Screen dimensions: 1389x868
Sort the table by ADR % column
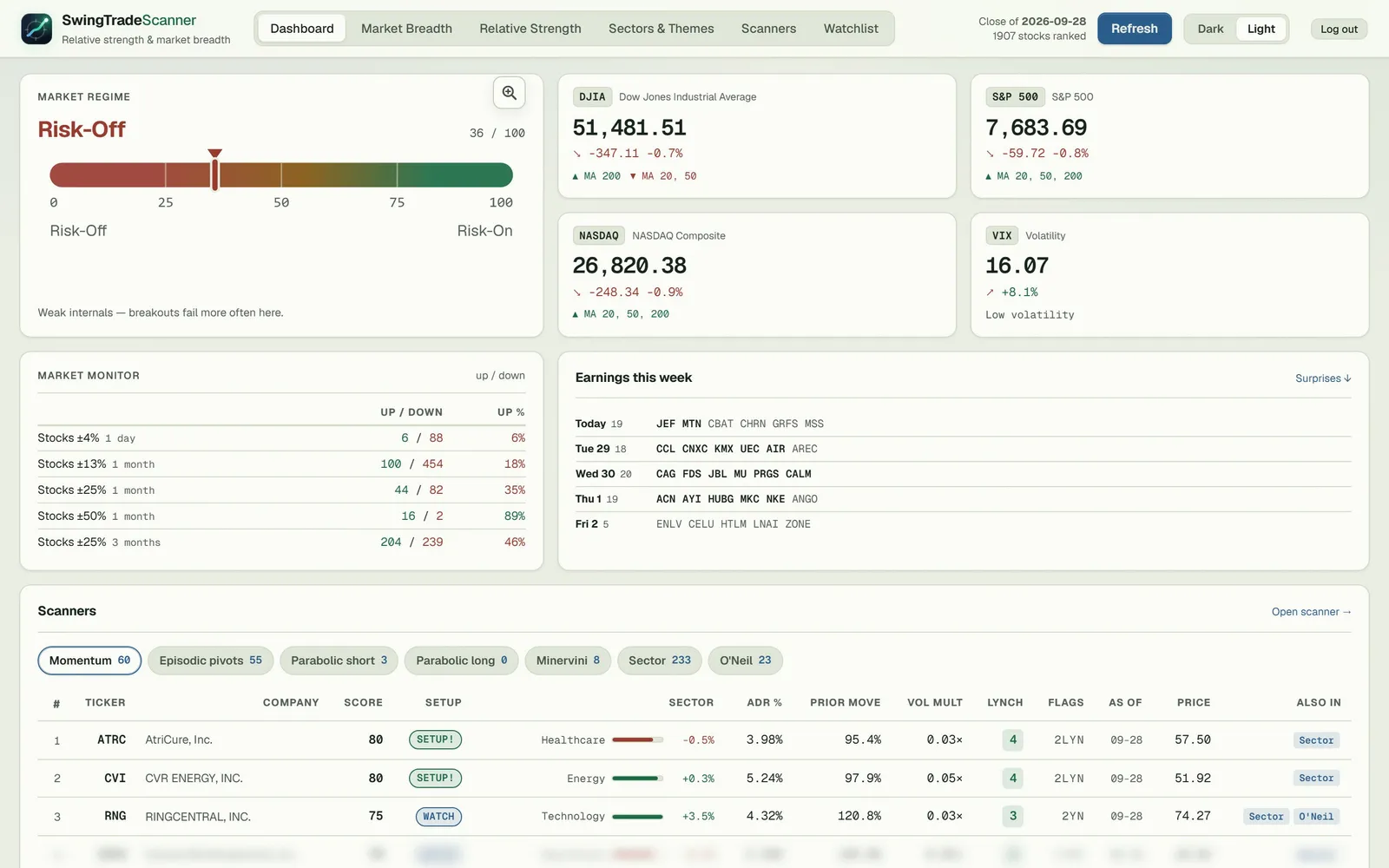pyautogui.click(x=765, y=702)
